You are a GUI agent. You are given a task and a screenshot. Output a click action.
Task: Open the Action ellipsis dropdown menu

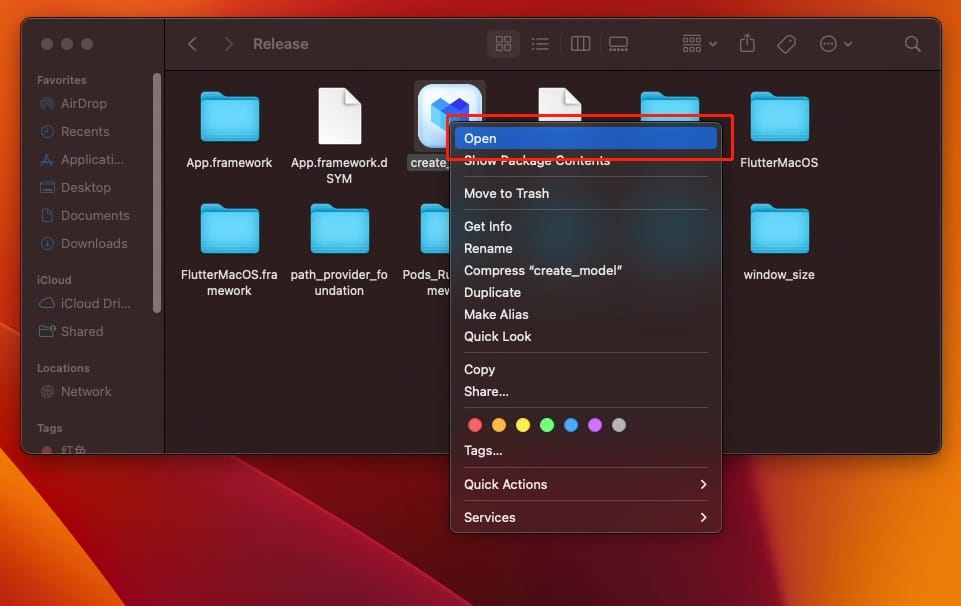pyautogui.click(x=835, y=44)
